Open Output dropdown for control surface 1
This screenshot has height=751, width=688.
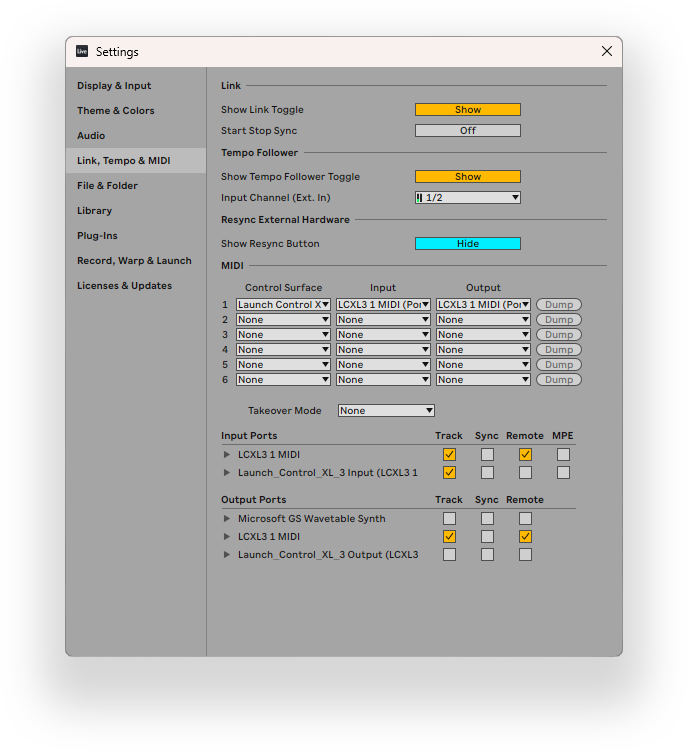click(x=483, y=305)
